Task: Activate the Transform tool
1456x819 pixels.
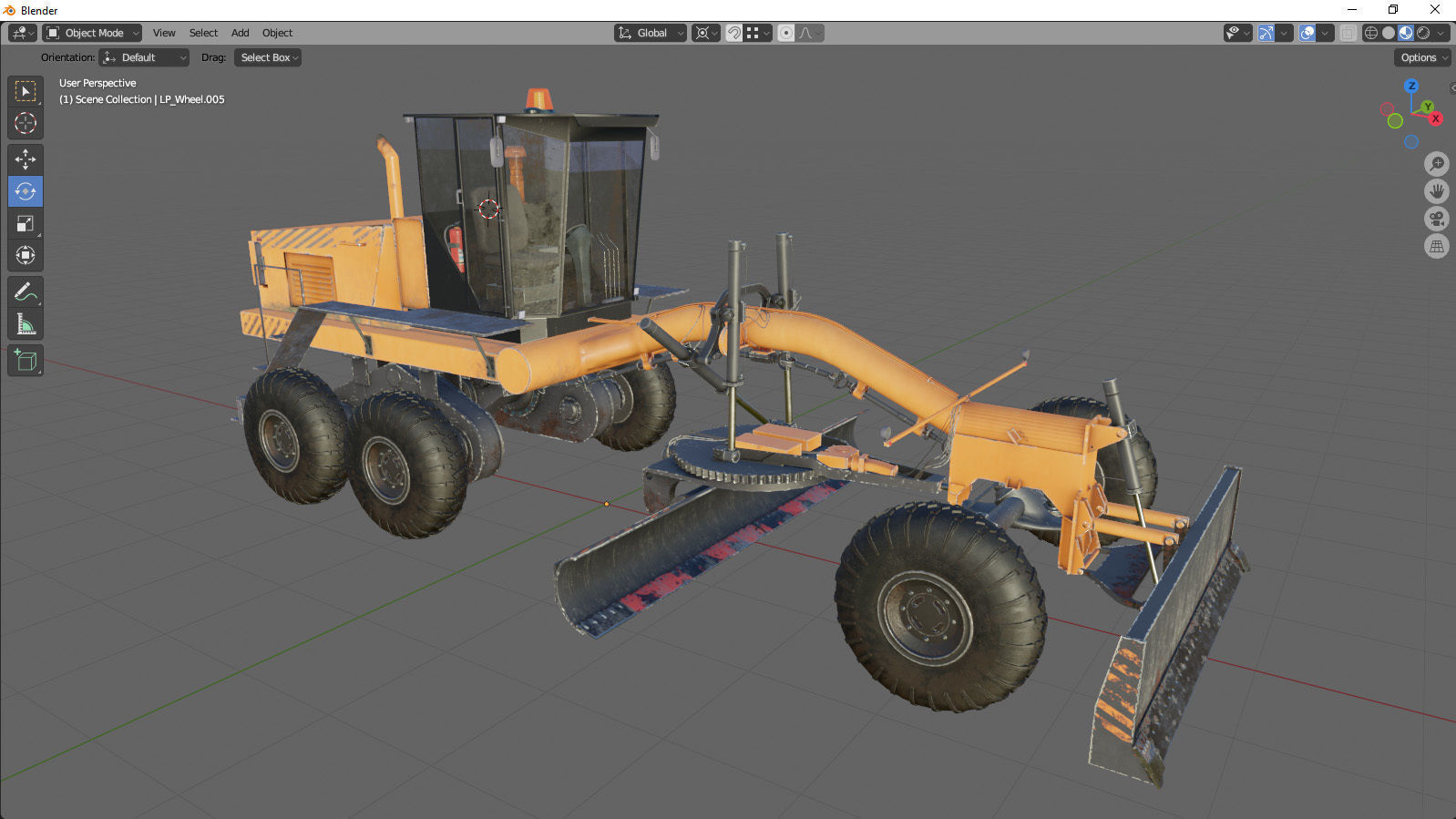Action: coord(26,255)
